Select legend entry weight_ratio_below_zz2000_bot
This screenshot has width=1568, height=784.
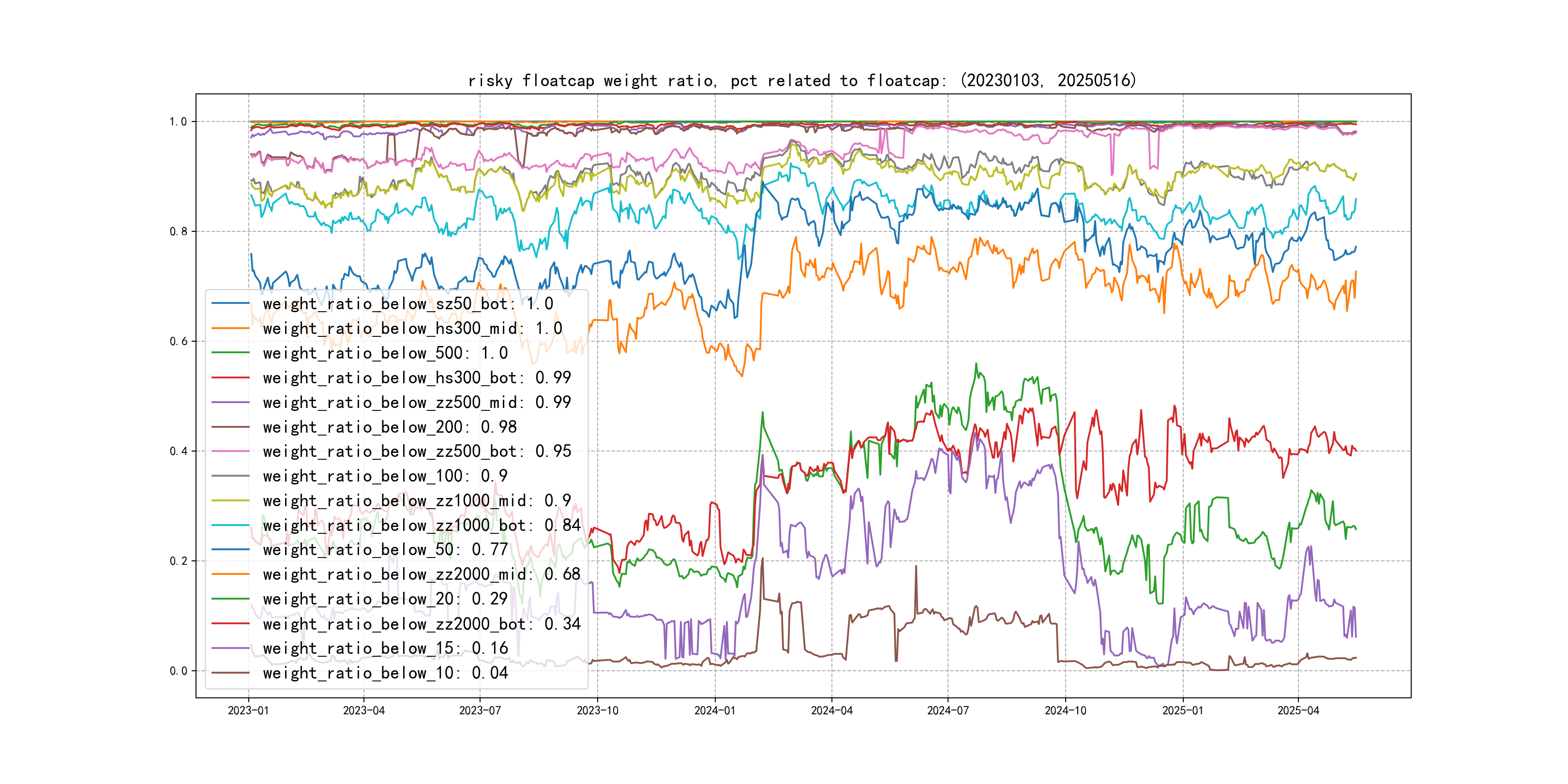tap(421, 624)
